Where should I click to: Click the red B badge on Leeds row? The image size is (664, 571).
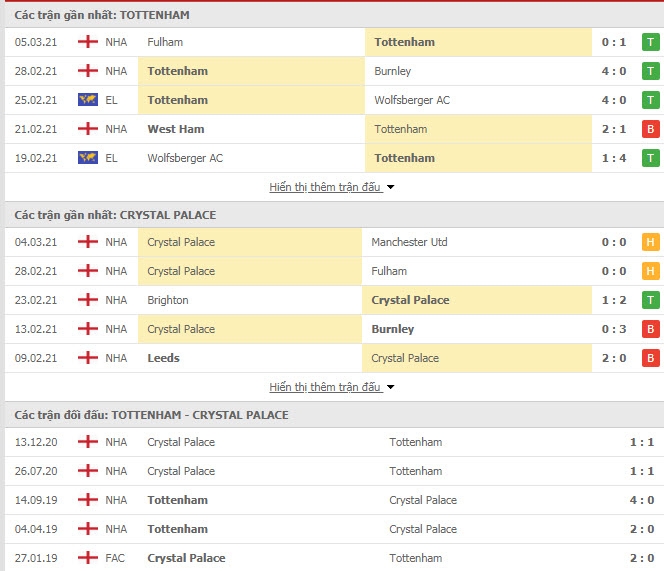tap(650, 358)
